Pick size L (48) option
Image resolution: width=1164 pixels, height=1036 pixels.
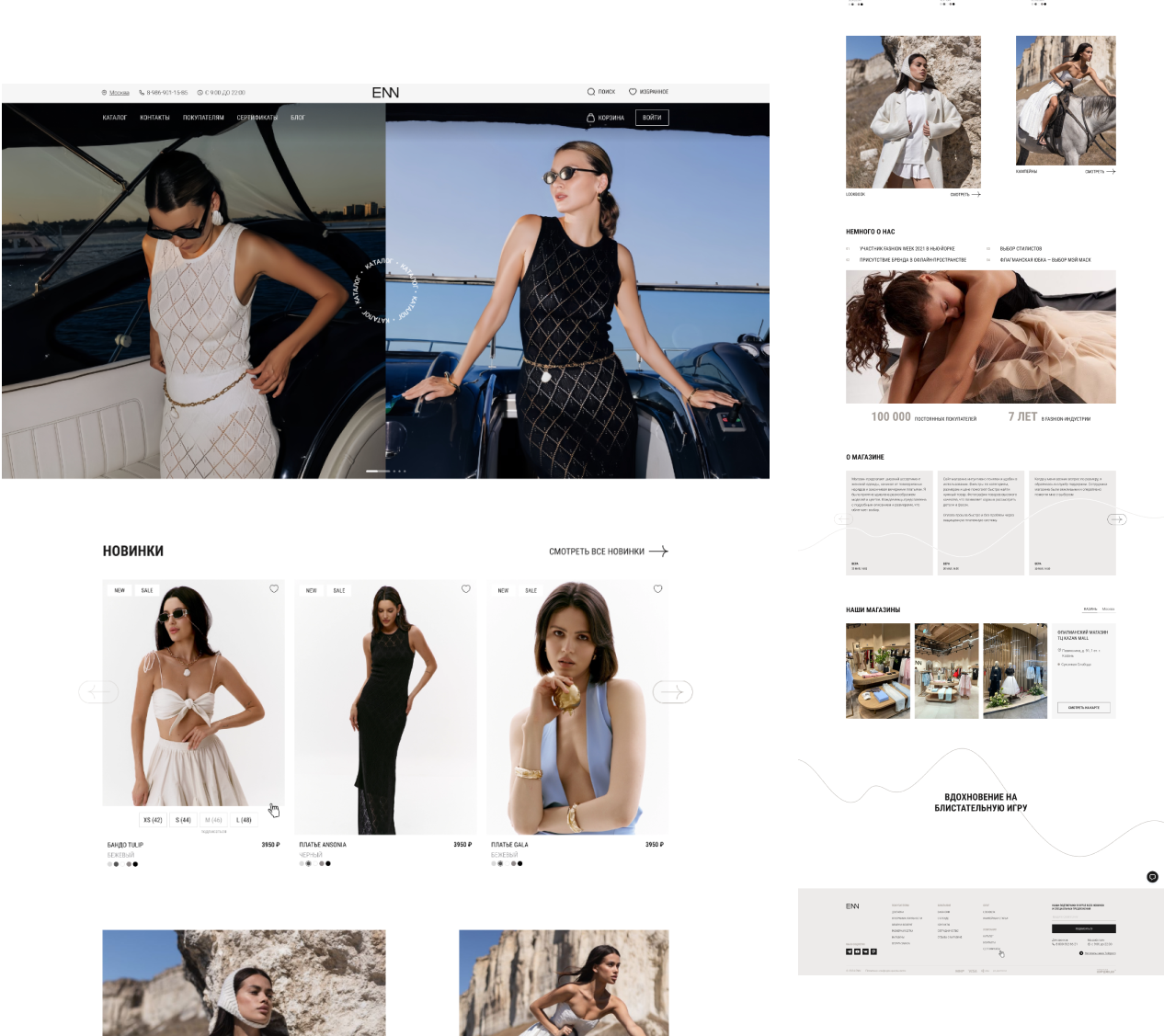point(244,820)
